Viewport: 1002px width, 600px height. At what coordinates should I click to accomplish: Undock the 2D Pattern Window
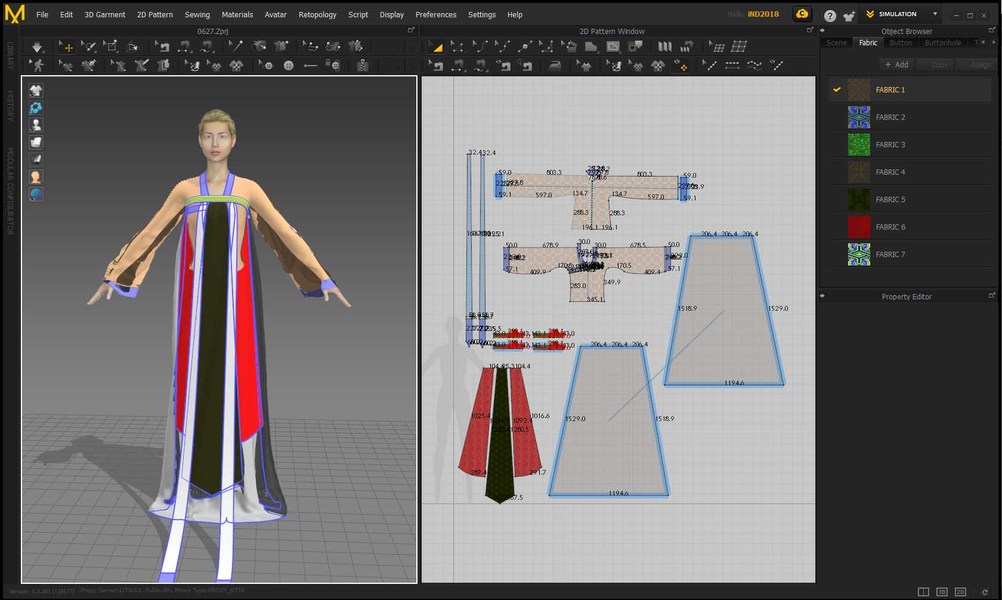(810, 30)
